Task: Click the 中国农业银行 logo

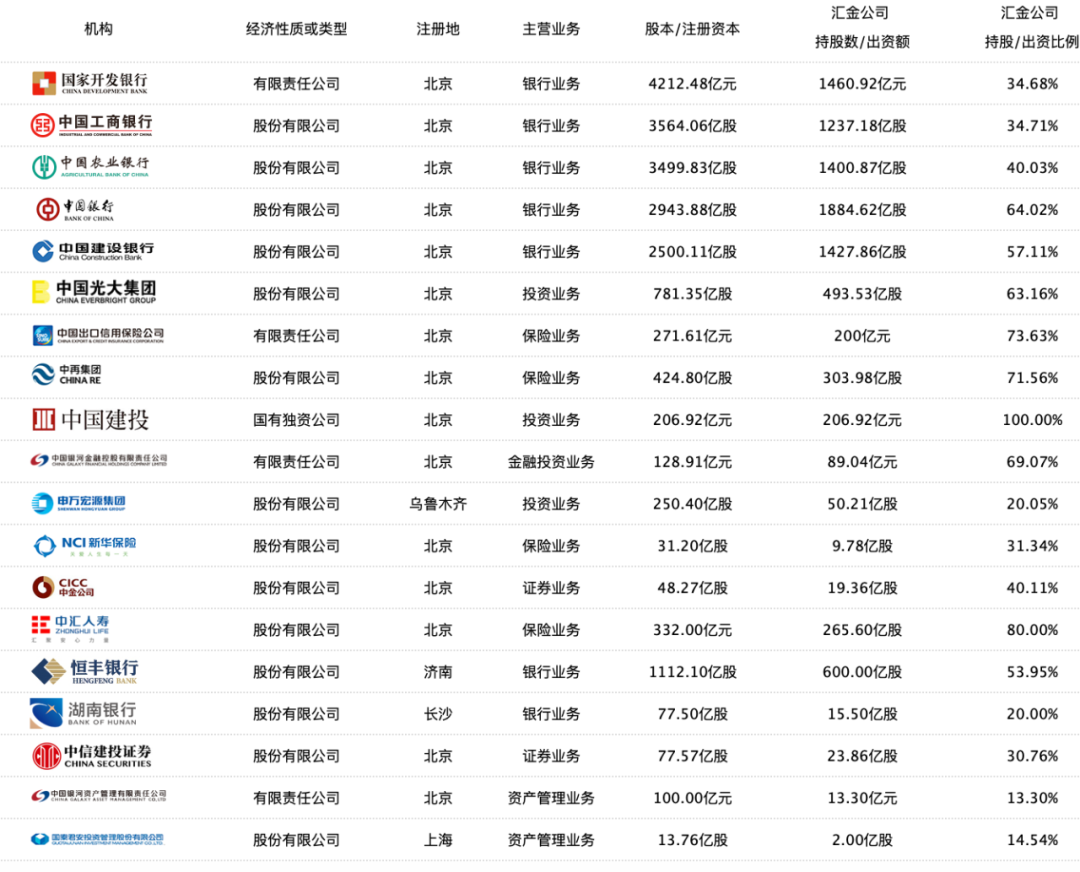Action: (90, 167)
